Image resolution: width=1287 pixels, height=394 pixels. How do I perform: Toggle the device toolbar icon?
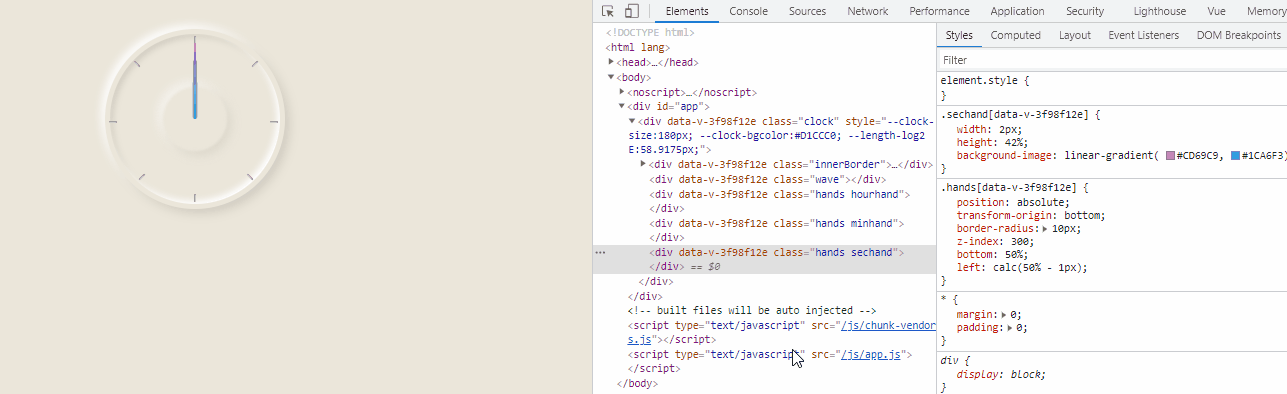point(632,11)
